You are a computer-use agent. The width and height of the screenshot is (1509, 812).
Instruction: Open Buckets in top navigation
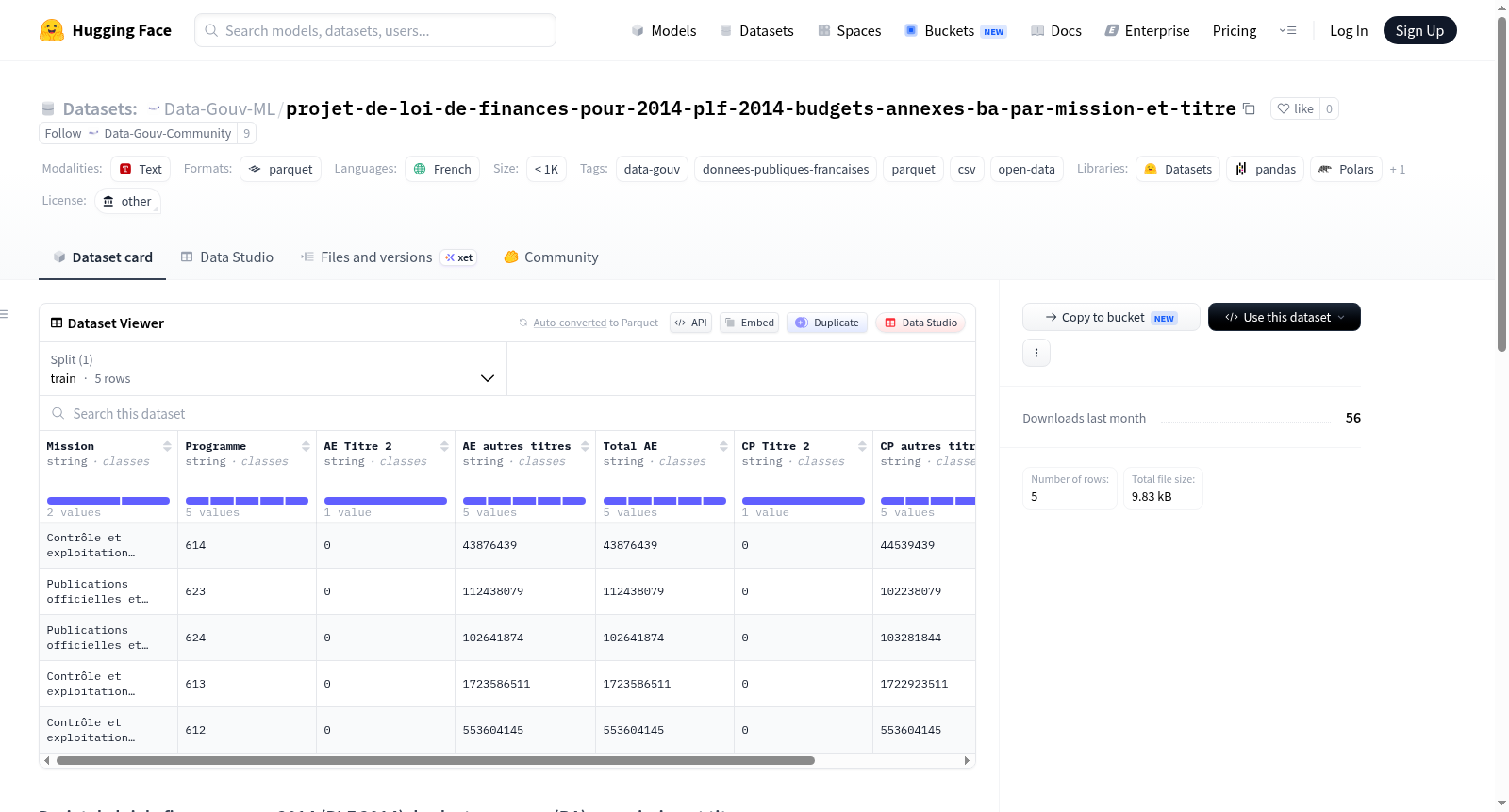(x=955, y=30)
